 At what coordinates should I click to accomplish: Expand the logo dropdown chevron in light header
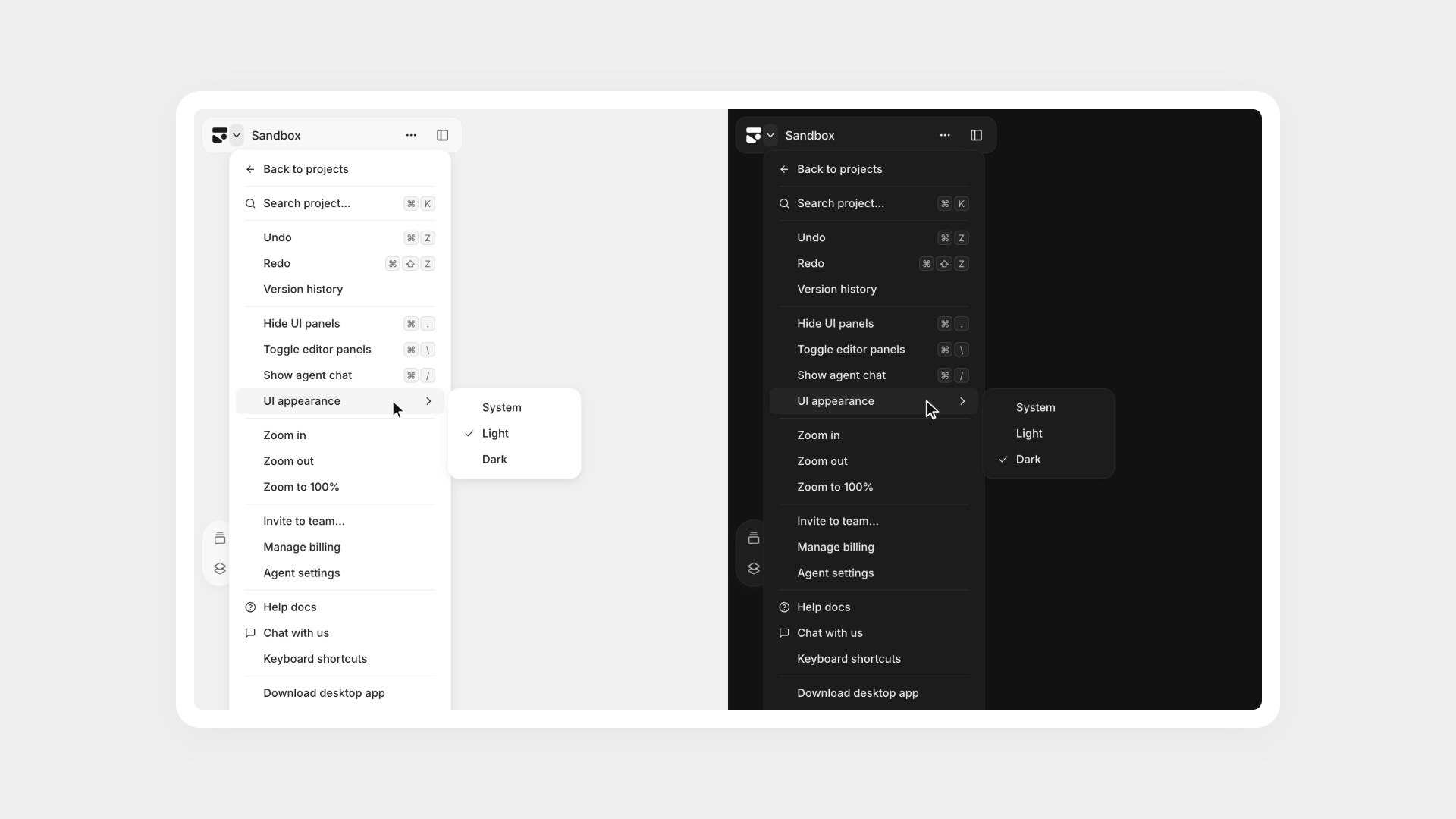pyautogui.click(x=237, y=135)
